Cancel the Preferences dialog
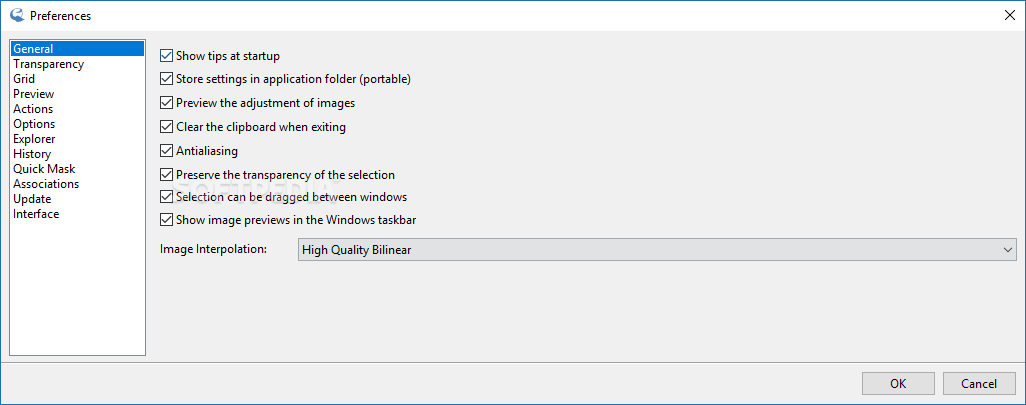The width and height of the screenshot is (1026, 405). pyautogui.click(x=979, y=384)
